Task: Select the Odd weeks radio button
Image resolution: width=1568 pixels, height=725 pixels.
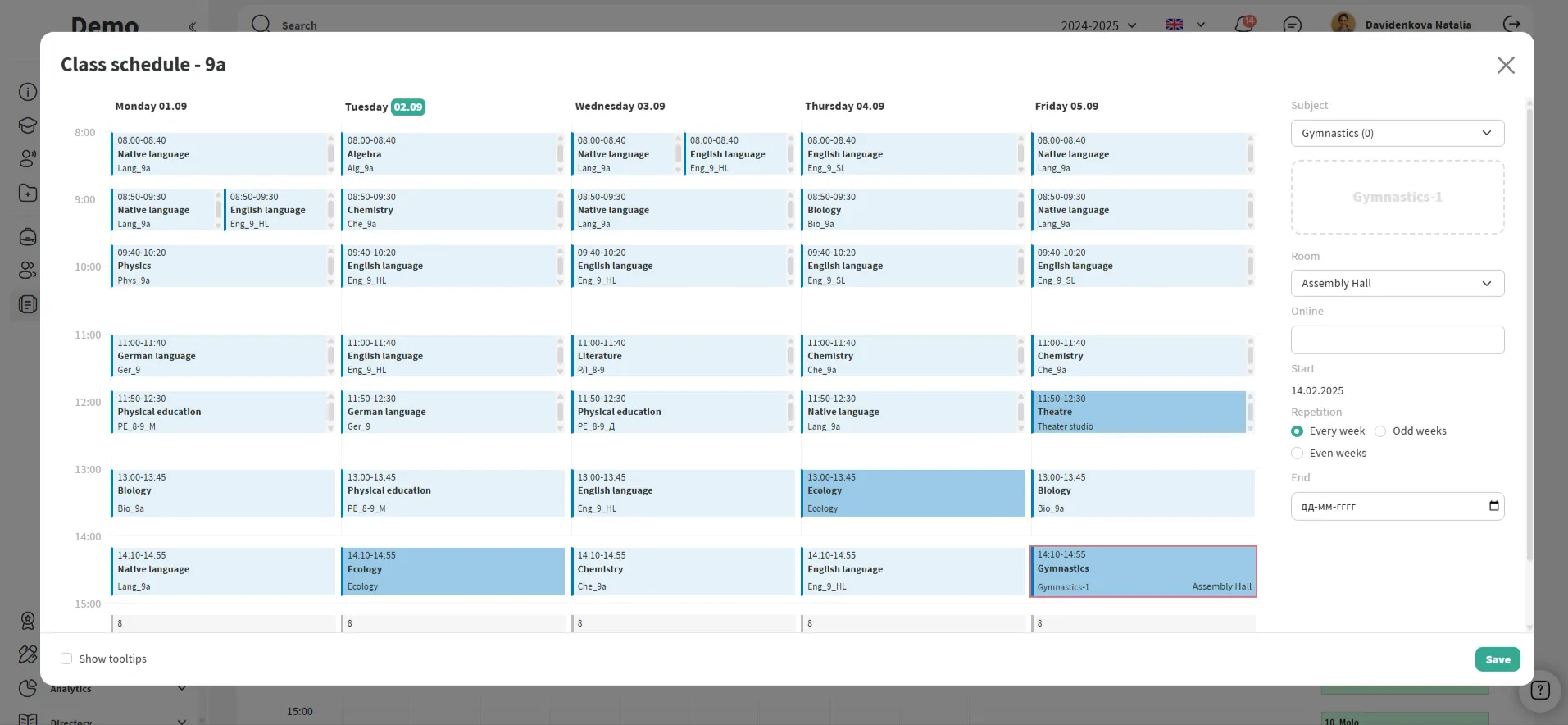Action: pyautogui.click(x=1380, y=431)
